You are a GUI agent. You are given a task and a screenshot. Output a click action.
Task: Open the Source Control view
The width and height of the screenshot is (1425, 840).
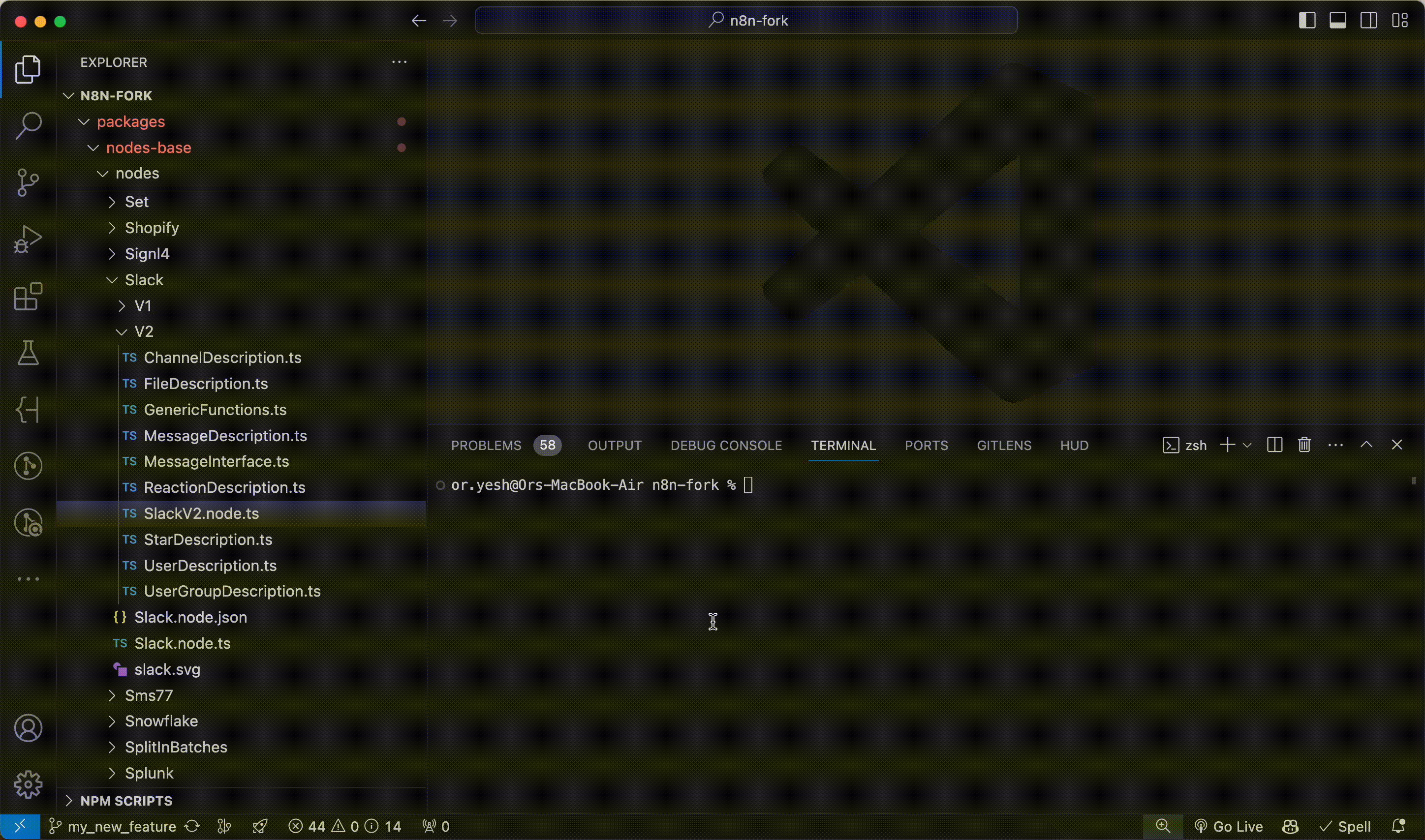pos(28,182)
